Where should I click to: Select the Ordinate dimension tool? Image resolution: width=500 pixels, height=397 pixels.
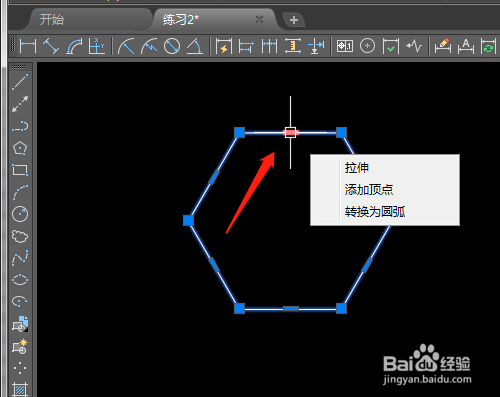(x=97, y=46)
